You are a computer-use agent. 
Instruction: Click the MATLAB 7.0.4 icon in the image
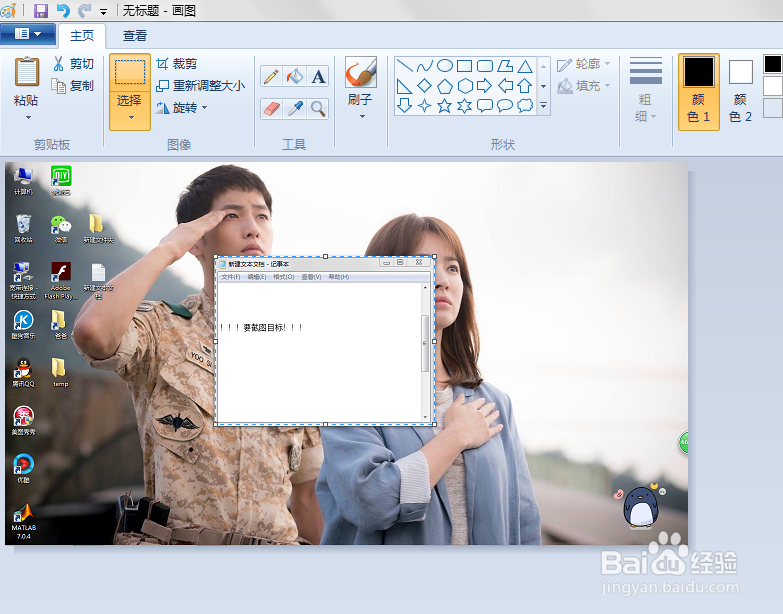click(23, 521)
